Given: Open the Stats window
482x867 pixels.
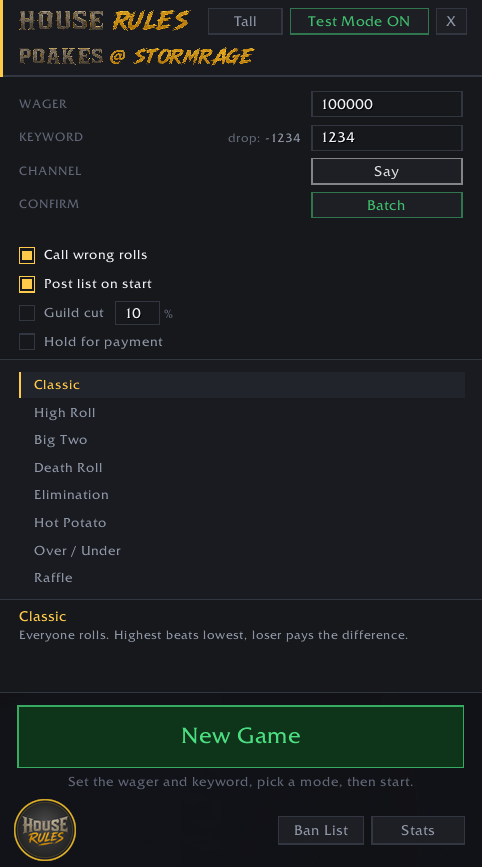Looking at the screenshot, I should coord(418,831).
